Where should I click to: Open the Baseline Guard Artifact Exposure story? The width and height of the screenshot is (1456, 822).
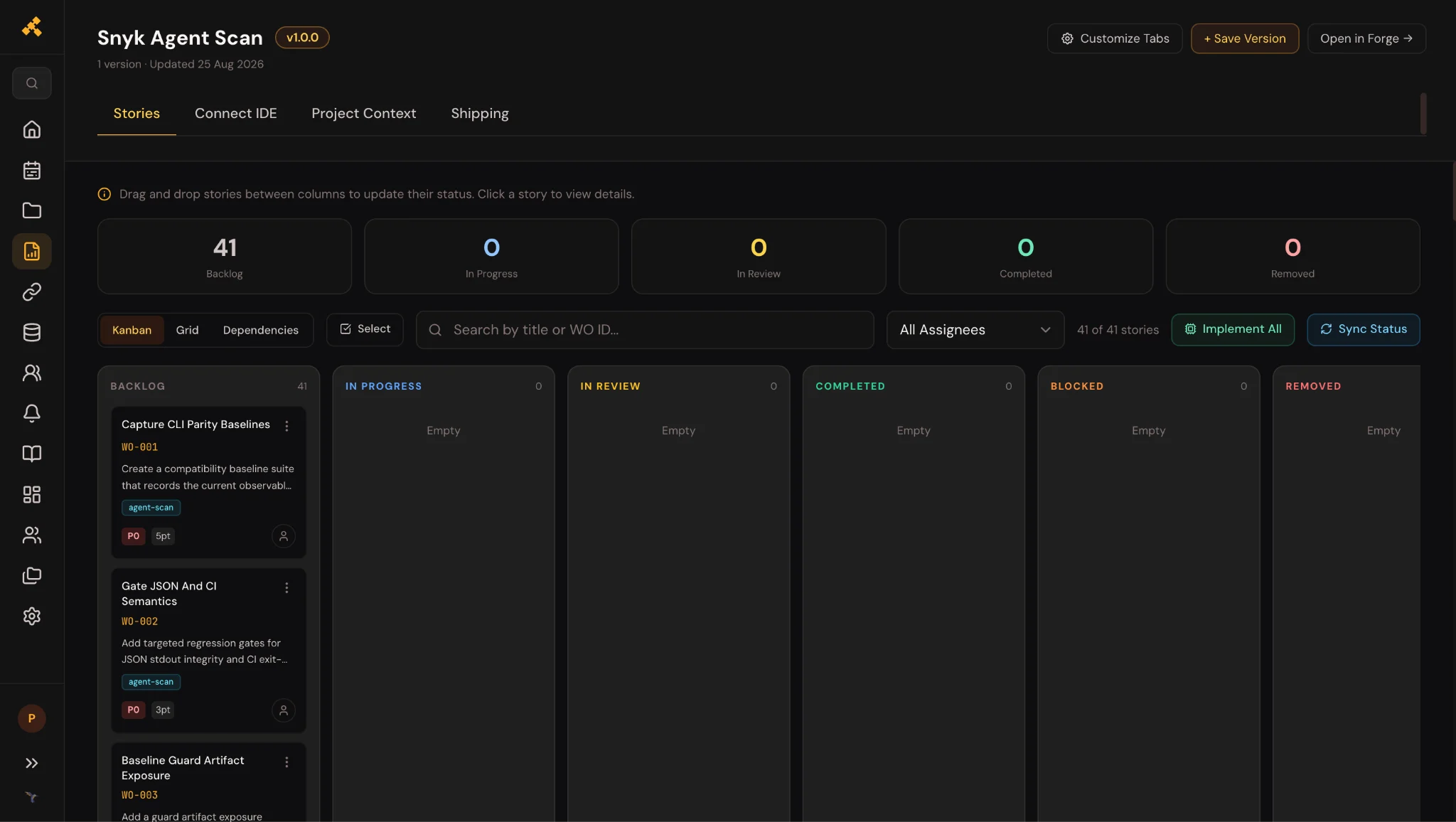(x=183, y=768)
